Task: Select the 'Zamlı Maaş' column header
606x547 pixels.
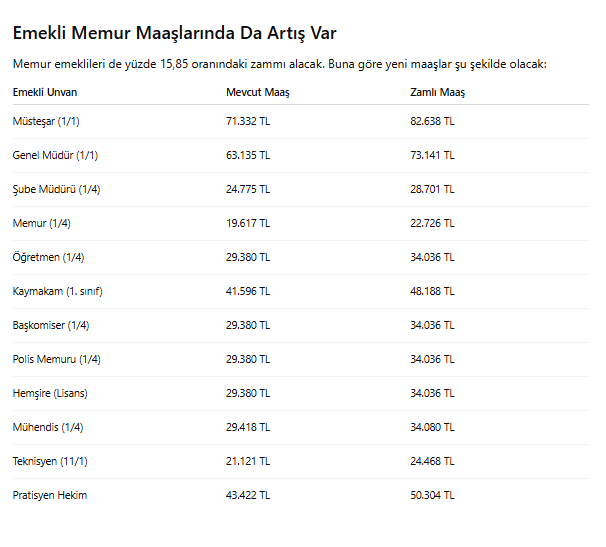Action: 437,92
